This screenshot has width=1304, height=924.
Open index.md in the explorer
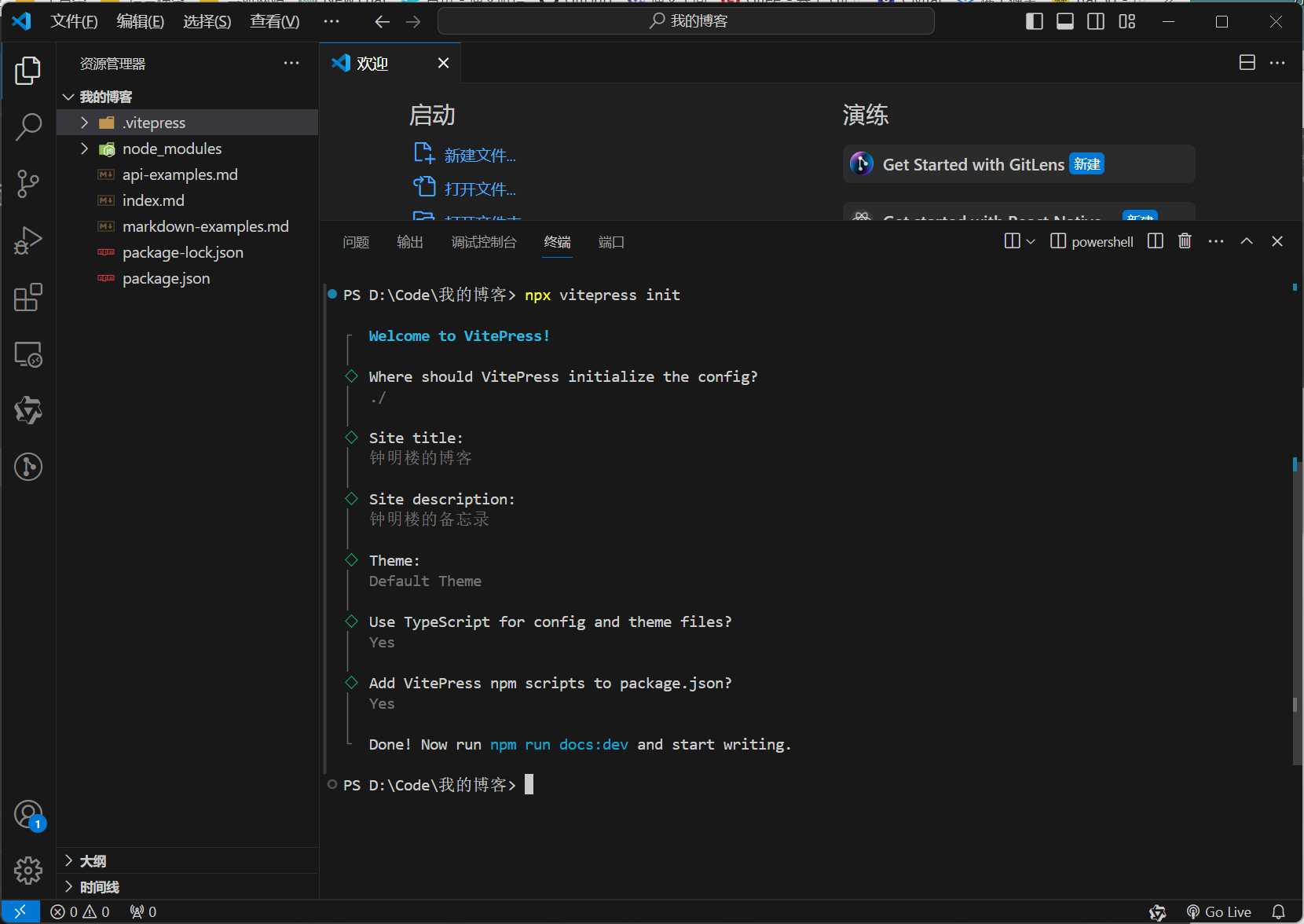(187, 200)
